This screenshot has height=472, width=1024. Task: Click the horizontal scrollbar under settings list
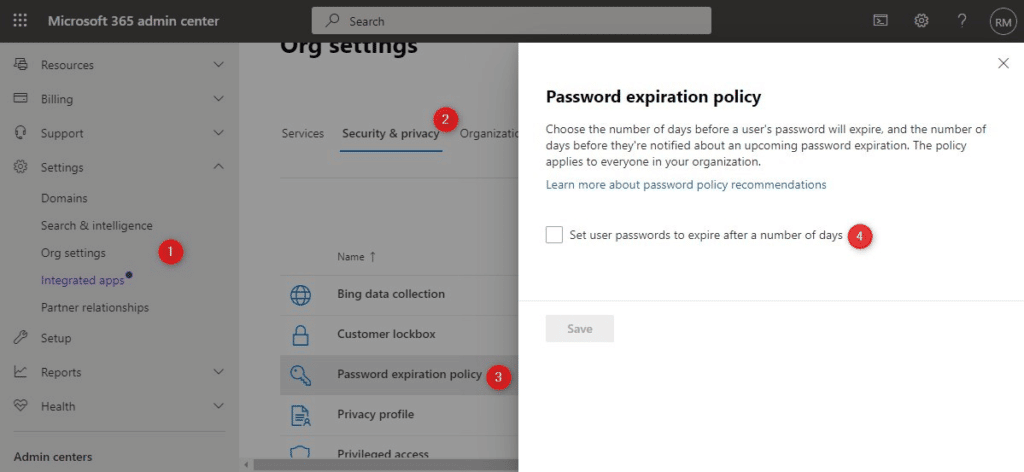click(385, 465)
